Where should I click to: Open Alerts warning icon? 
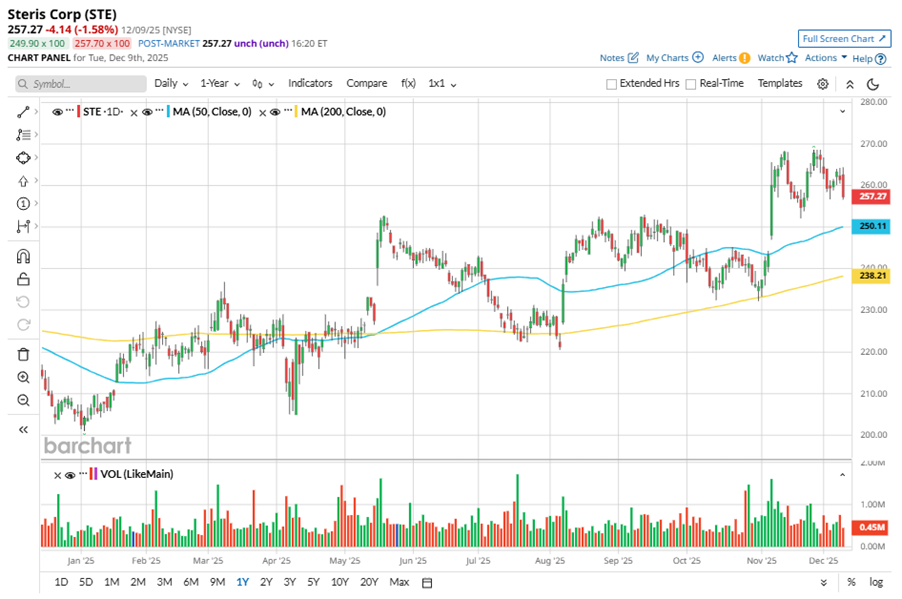744,58
